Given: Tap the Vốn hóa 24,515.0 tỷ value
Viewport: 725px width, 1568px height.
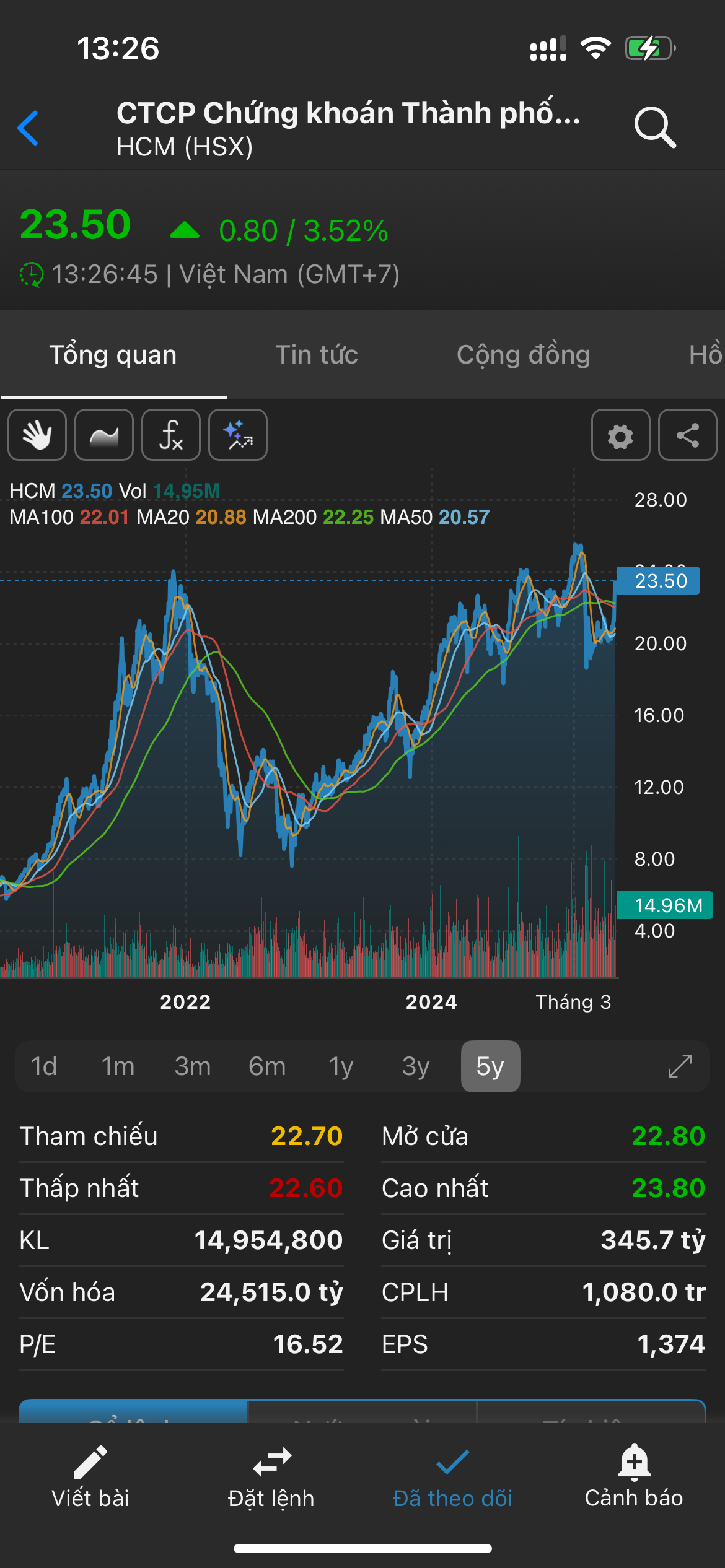Looking at the screenshot, I should click(271, 1292).
